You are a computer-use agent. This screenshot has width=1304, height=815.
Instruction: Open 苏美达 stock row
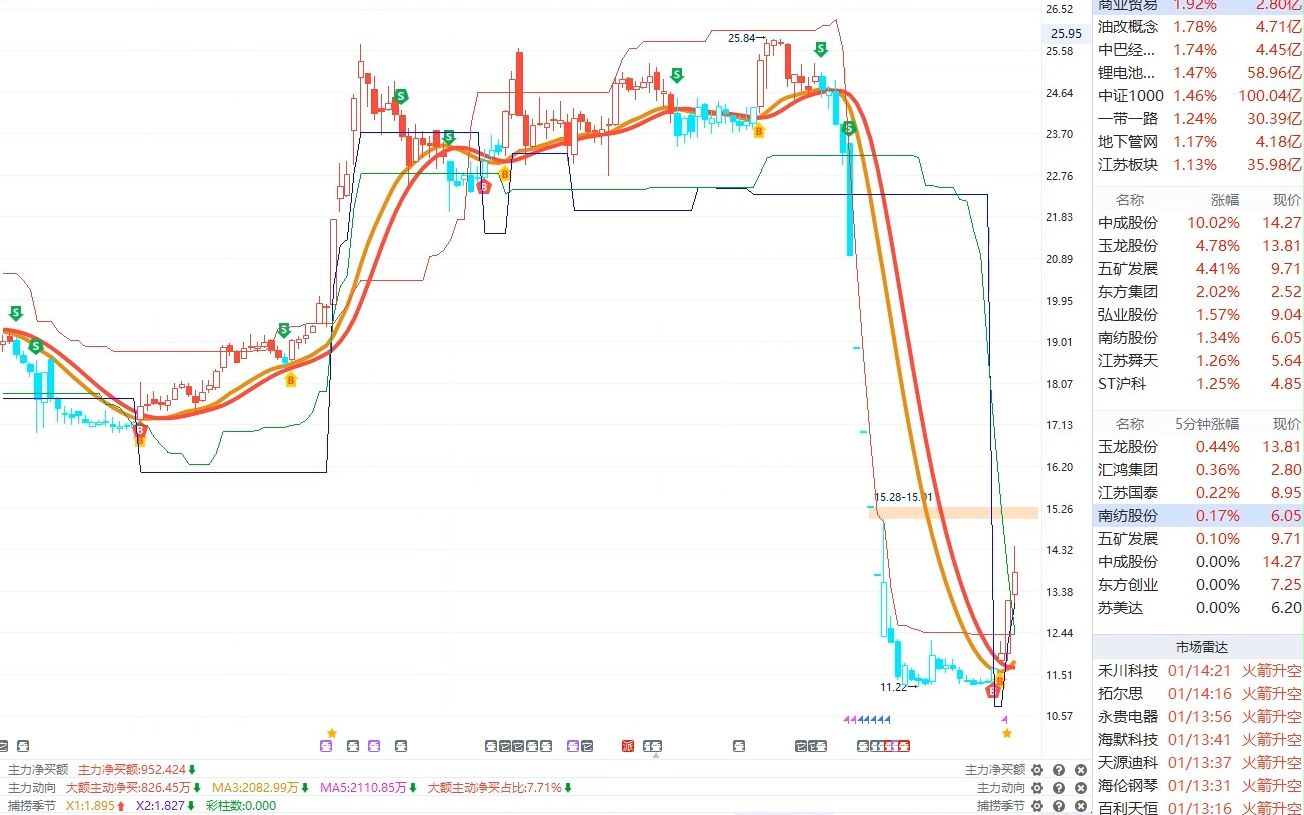(1198, 608)
